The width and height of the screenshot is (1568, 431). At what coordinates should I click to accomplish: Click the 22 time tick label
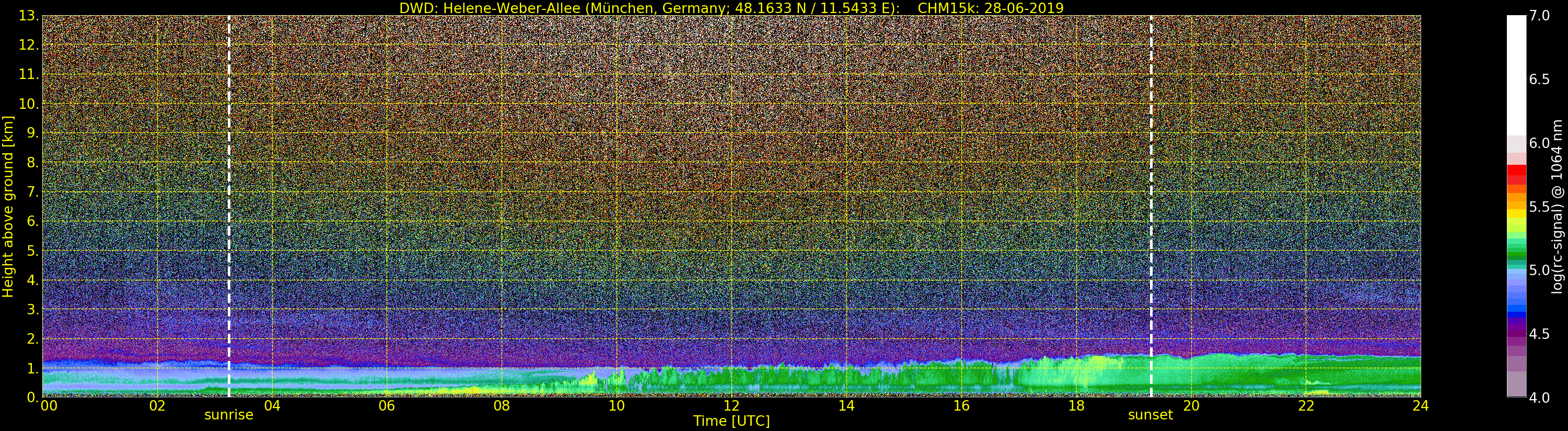point(1306,405)
